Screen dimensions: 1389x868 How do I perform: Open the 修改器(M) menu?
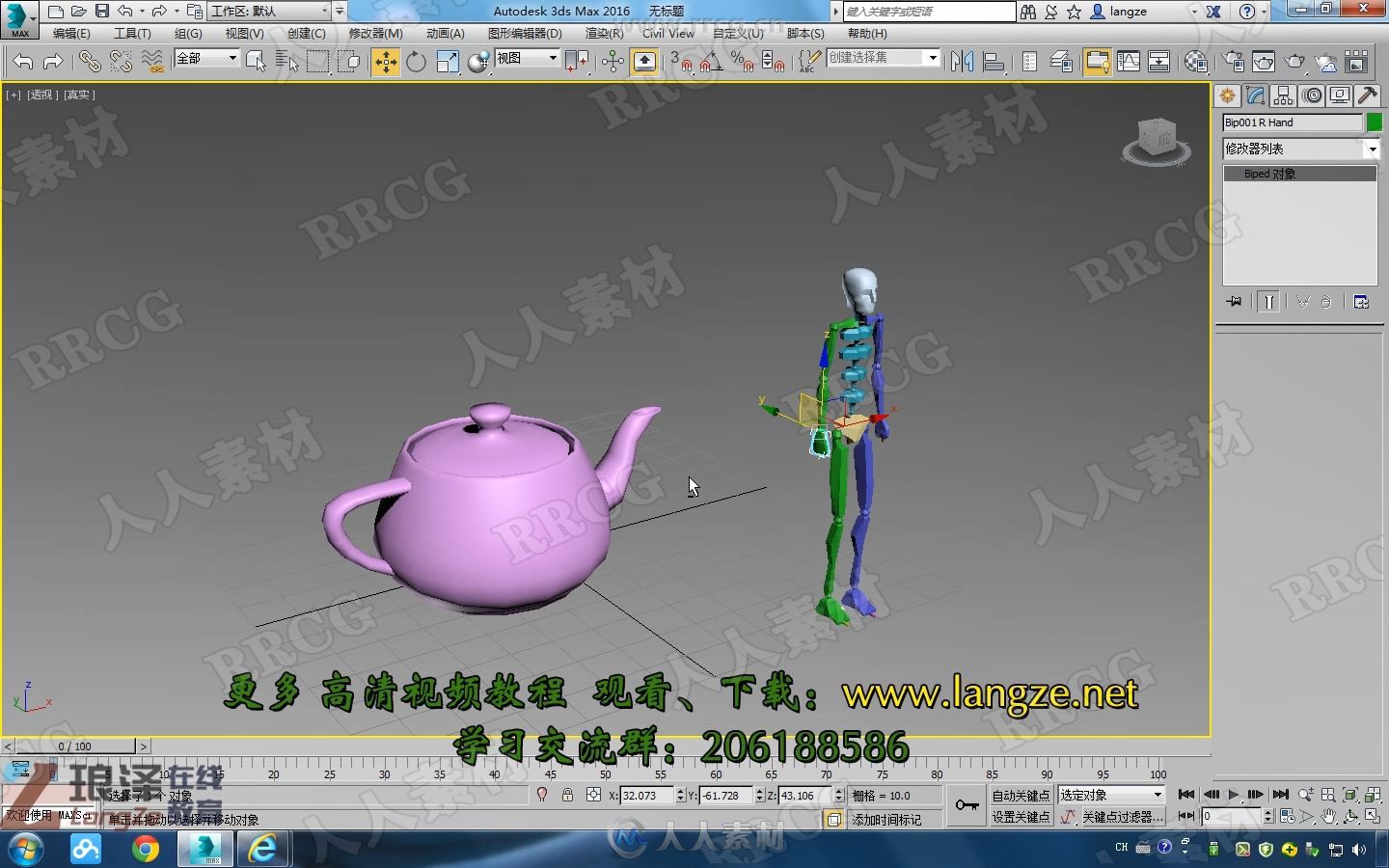pos(375,34)
